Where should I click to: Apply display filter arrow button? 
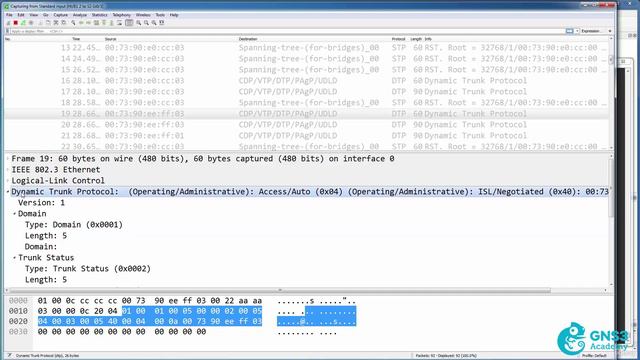[x=569, y=31]
